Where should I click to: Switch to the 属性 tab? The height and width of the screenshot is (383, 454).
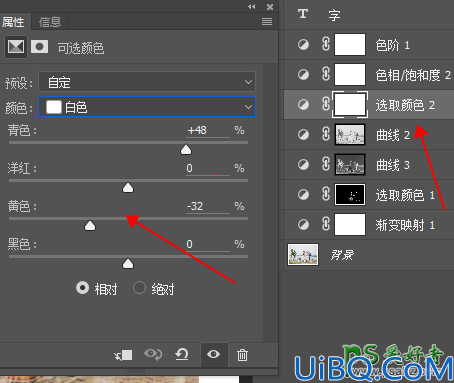(13, 22)
